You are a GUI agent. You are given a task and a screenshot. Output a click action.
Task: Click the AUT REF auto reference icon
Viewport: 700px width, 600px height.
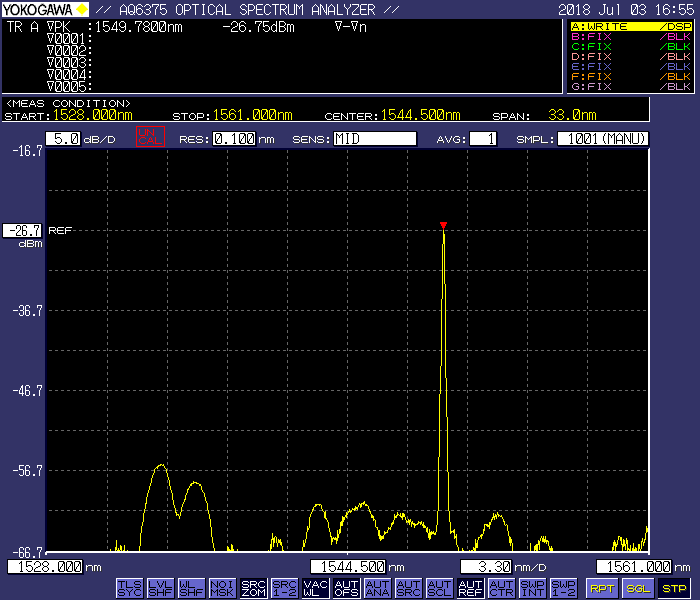pyautogui.click(x=470, y=588)
